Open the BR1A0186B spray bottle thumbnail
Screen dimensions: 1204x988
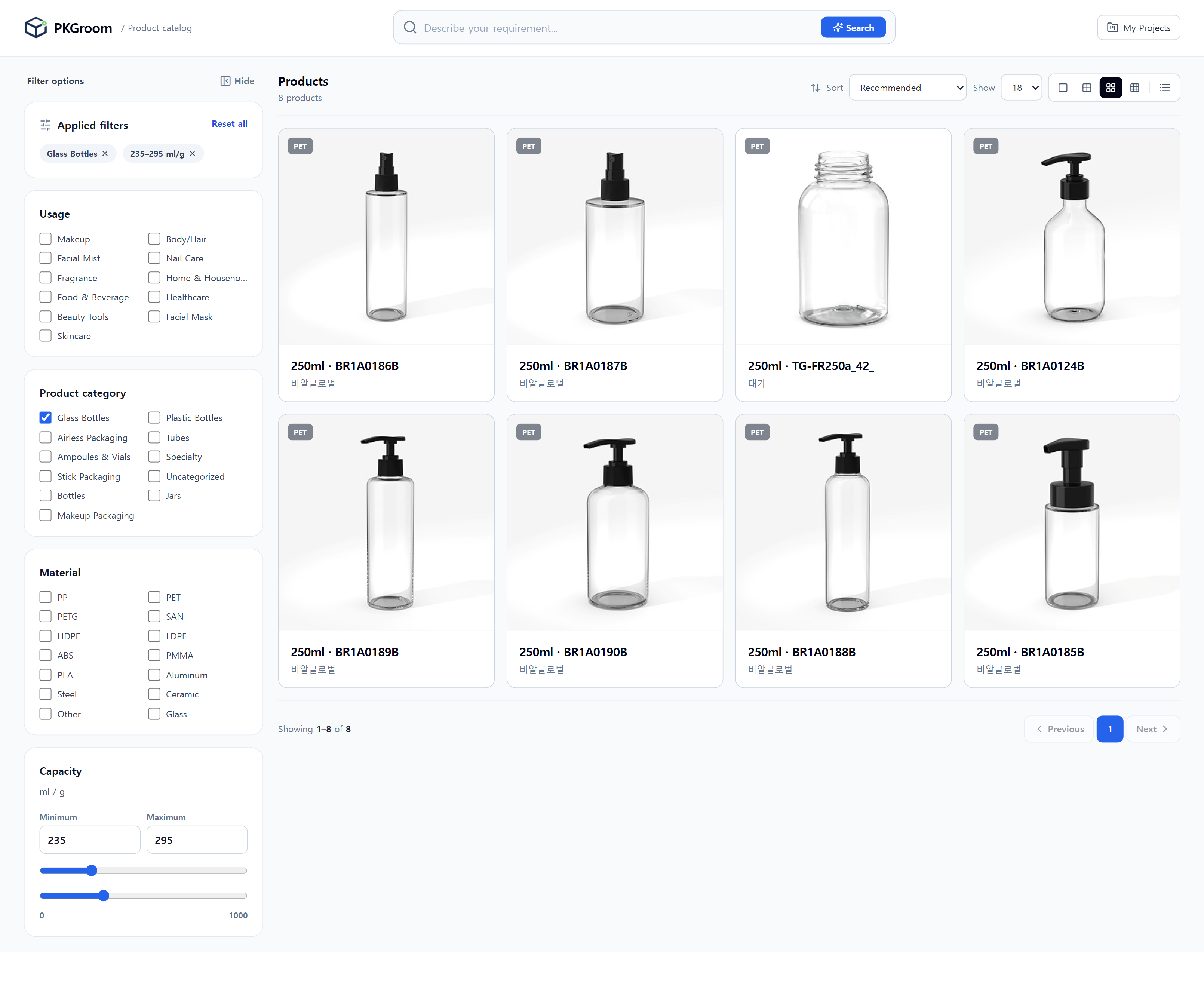click(x=386, y=236)
